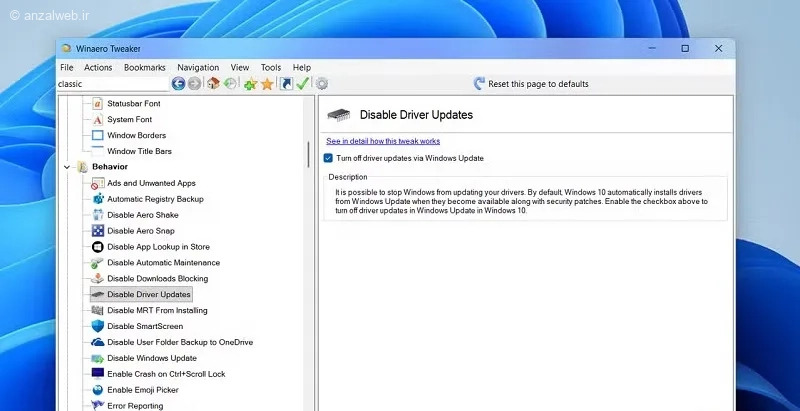Select Disable SmartScreen tree item
Image resolution: width=800 pixels, height=411 pixels.
point(145,326)
